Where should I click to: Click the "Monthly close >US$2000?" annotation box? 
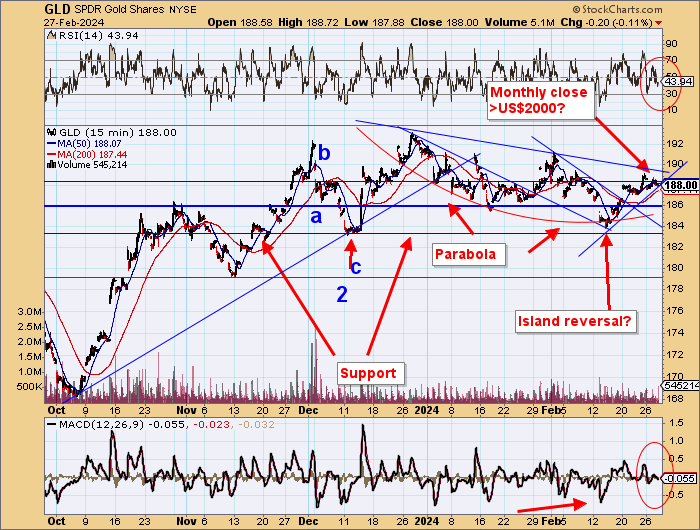point(540,100)
